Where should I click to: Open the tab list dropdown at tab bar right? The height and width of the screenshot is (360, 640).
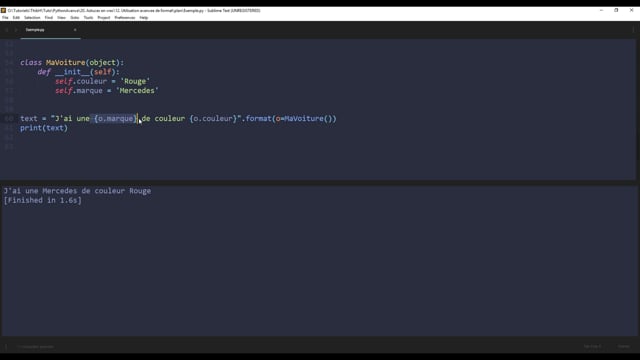[633, 30]
